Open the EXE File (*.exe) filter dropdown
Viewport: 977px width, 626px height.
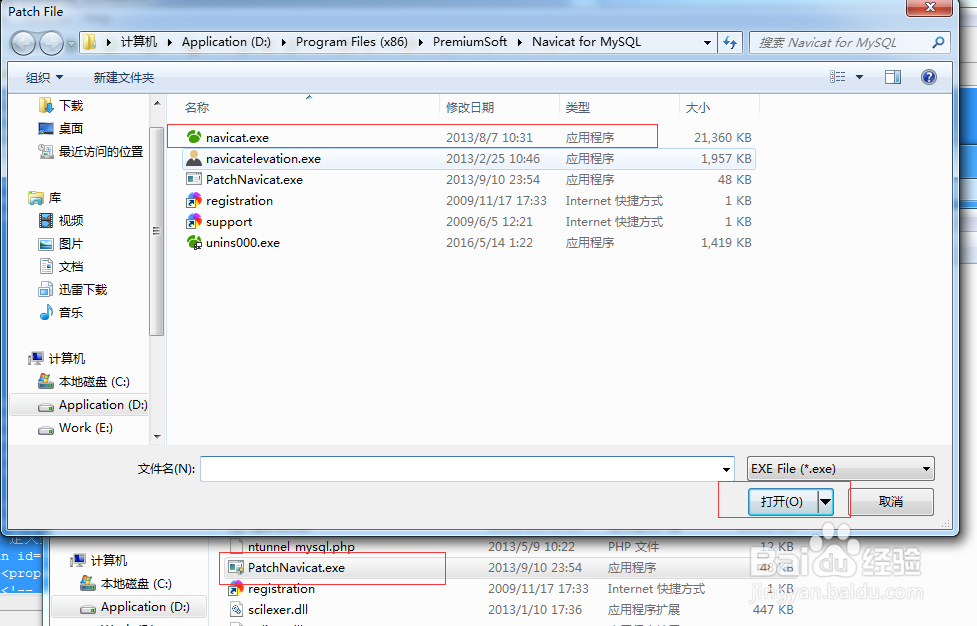(841, 469)
